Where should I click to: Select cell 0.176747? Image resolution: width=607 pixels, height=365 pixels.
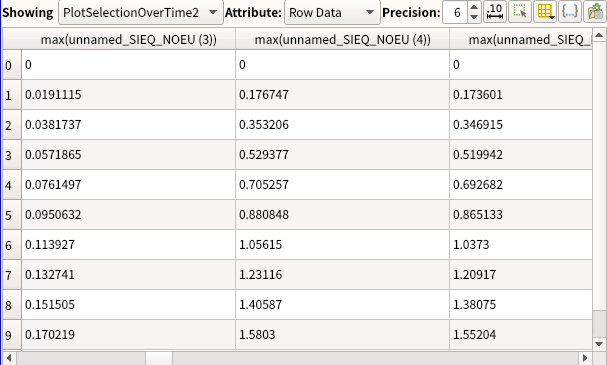pos(342,95)
